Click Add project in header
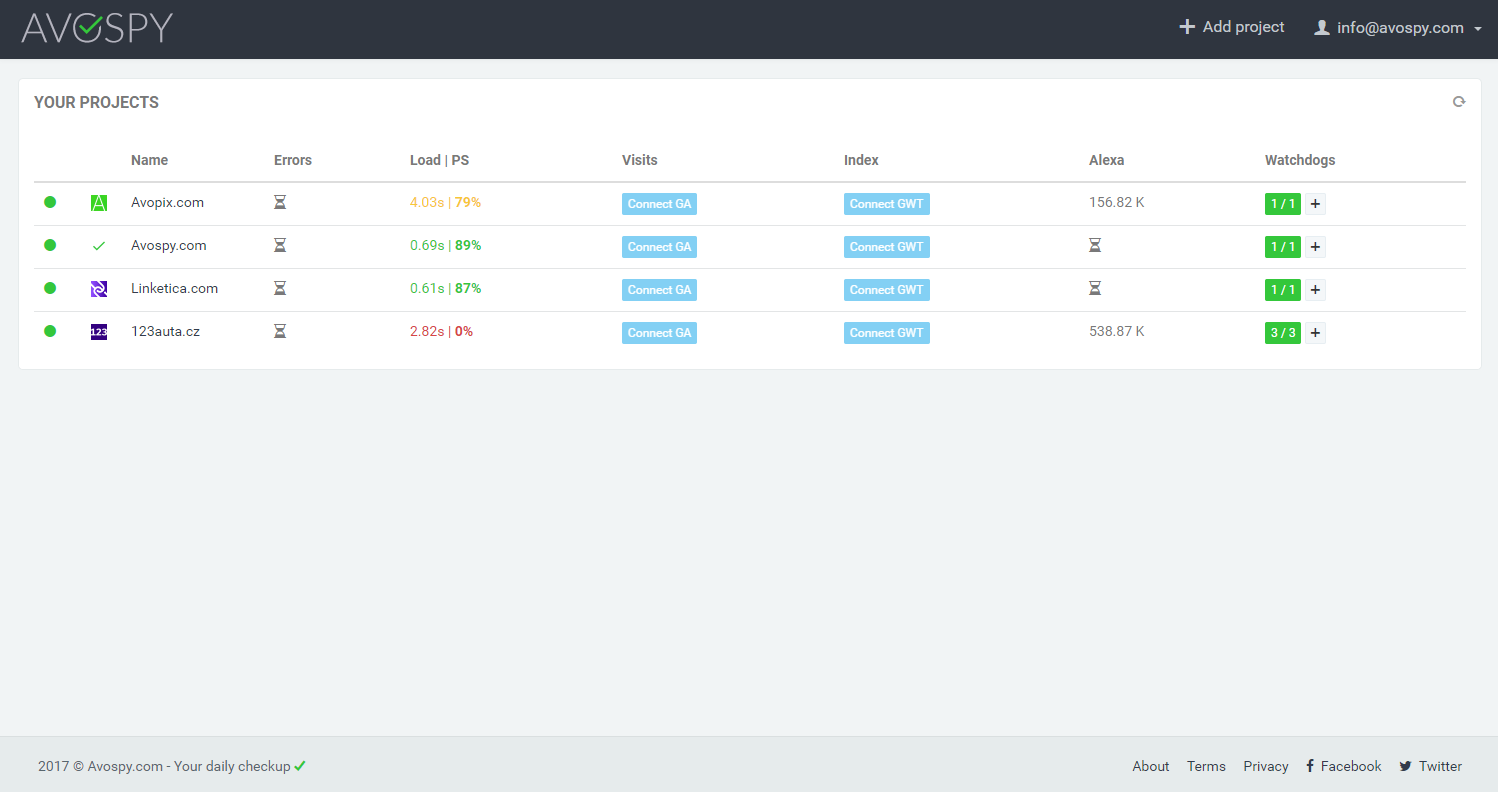Viewport: 1498px width, 792px height. (x=1232, y=27)
